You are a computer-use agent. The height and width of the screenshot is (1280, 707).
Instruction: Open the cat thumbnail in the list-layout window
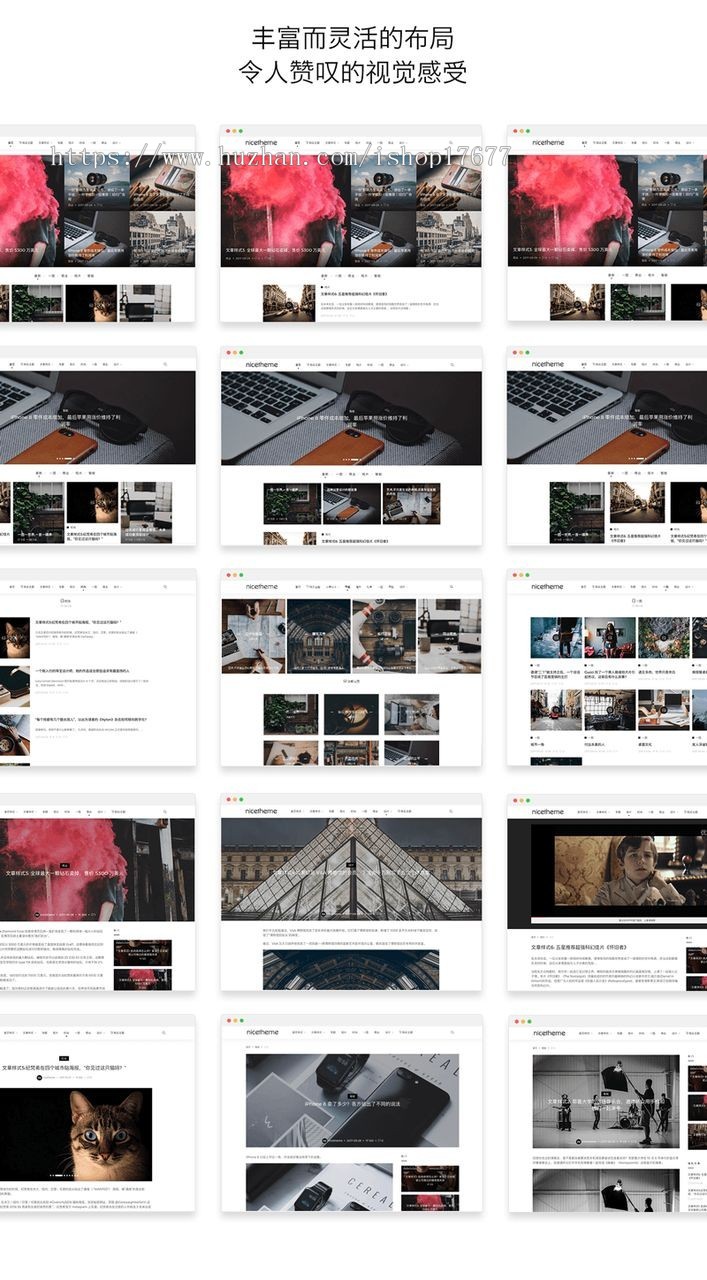[15, 636]
